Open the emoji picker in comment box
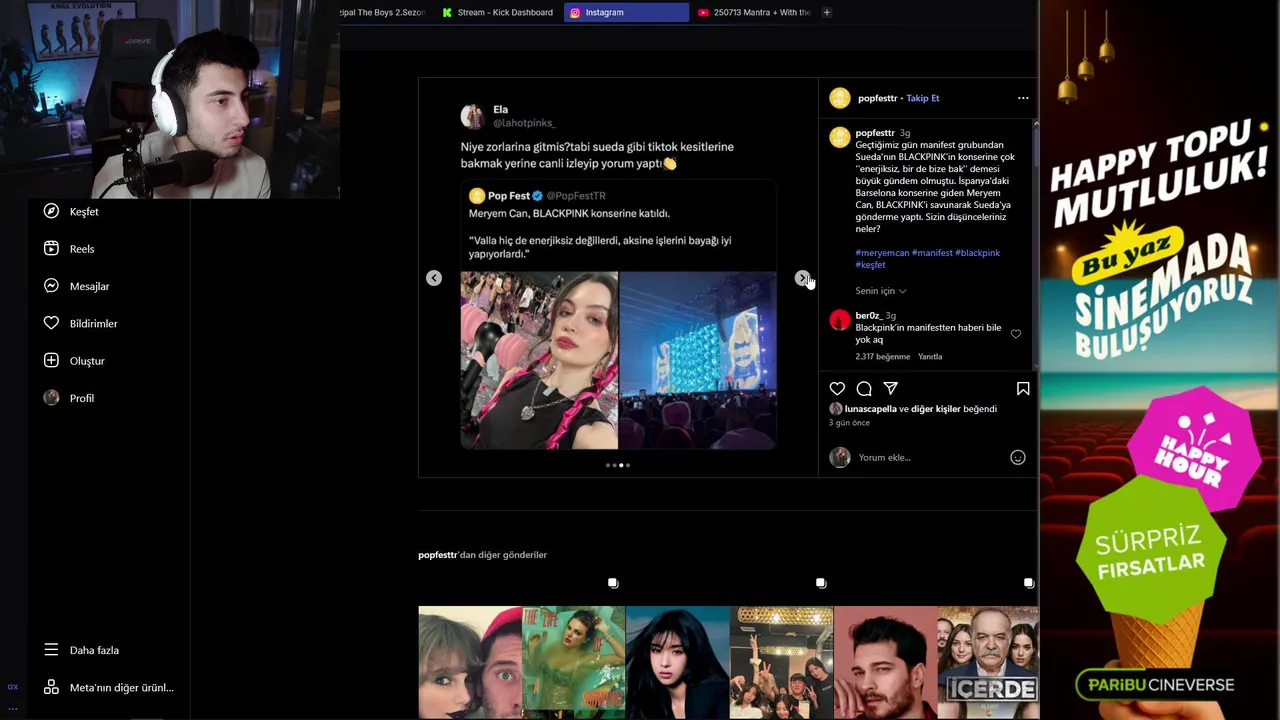The height and width of the screenshot is (720, 1280). 1018,457
